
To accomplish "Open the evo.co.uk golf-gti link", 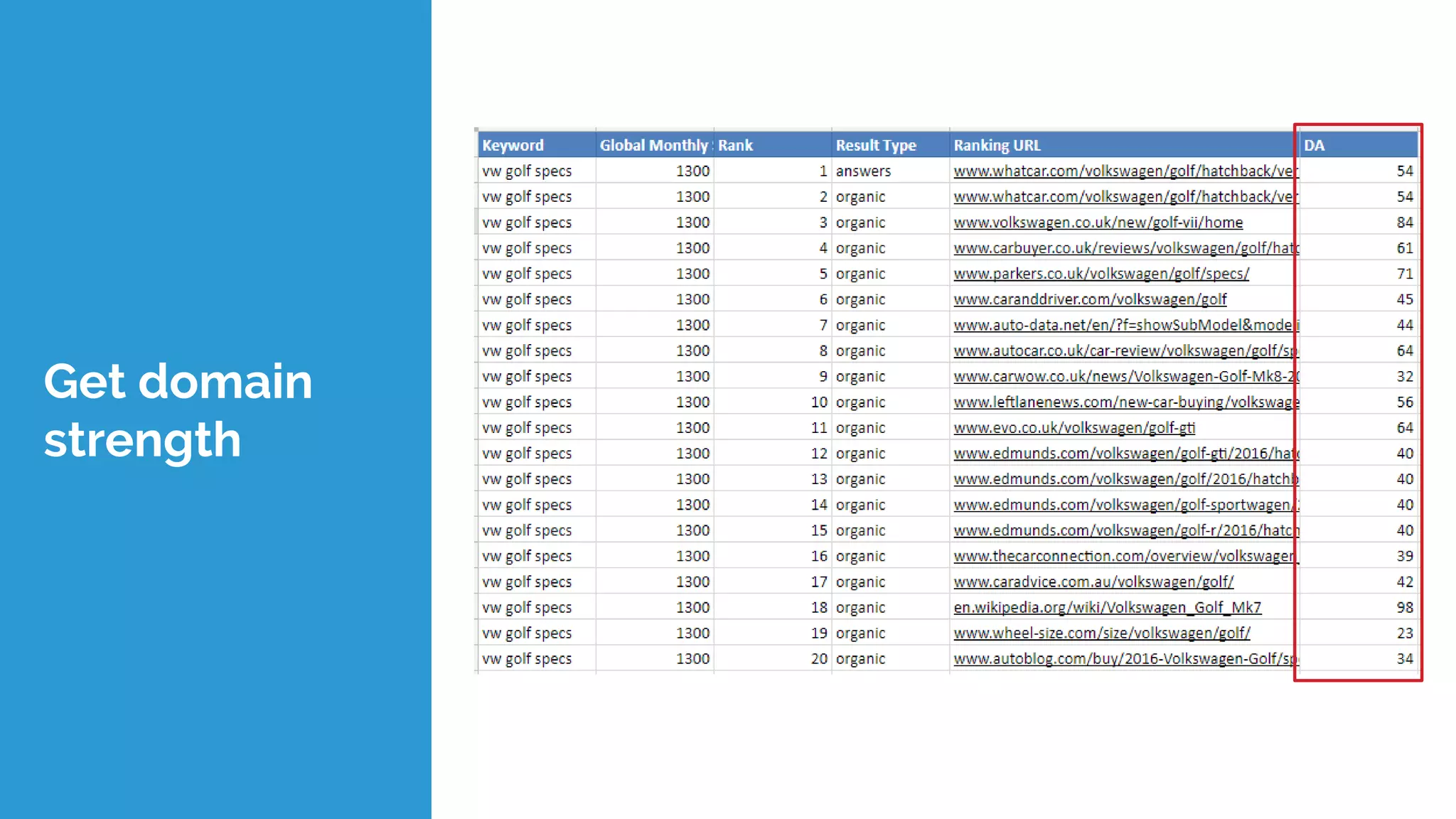I will (1074, 428).
